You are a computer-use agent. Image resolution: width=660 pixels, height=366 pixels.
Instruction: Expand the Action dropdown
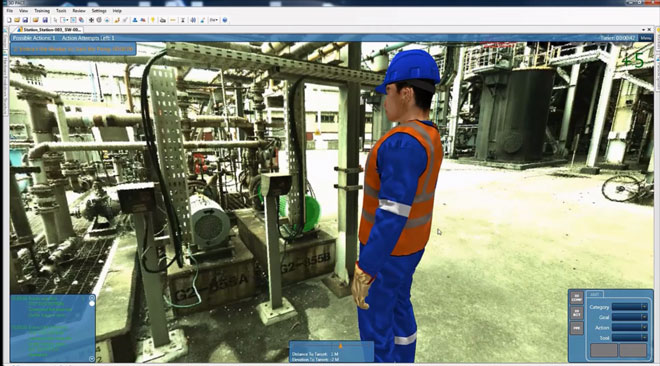click(x=629, y=327)
